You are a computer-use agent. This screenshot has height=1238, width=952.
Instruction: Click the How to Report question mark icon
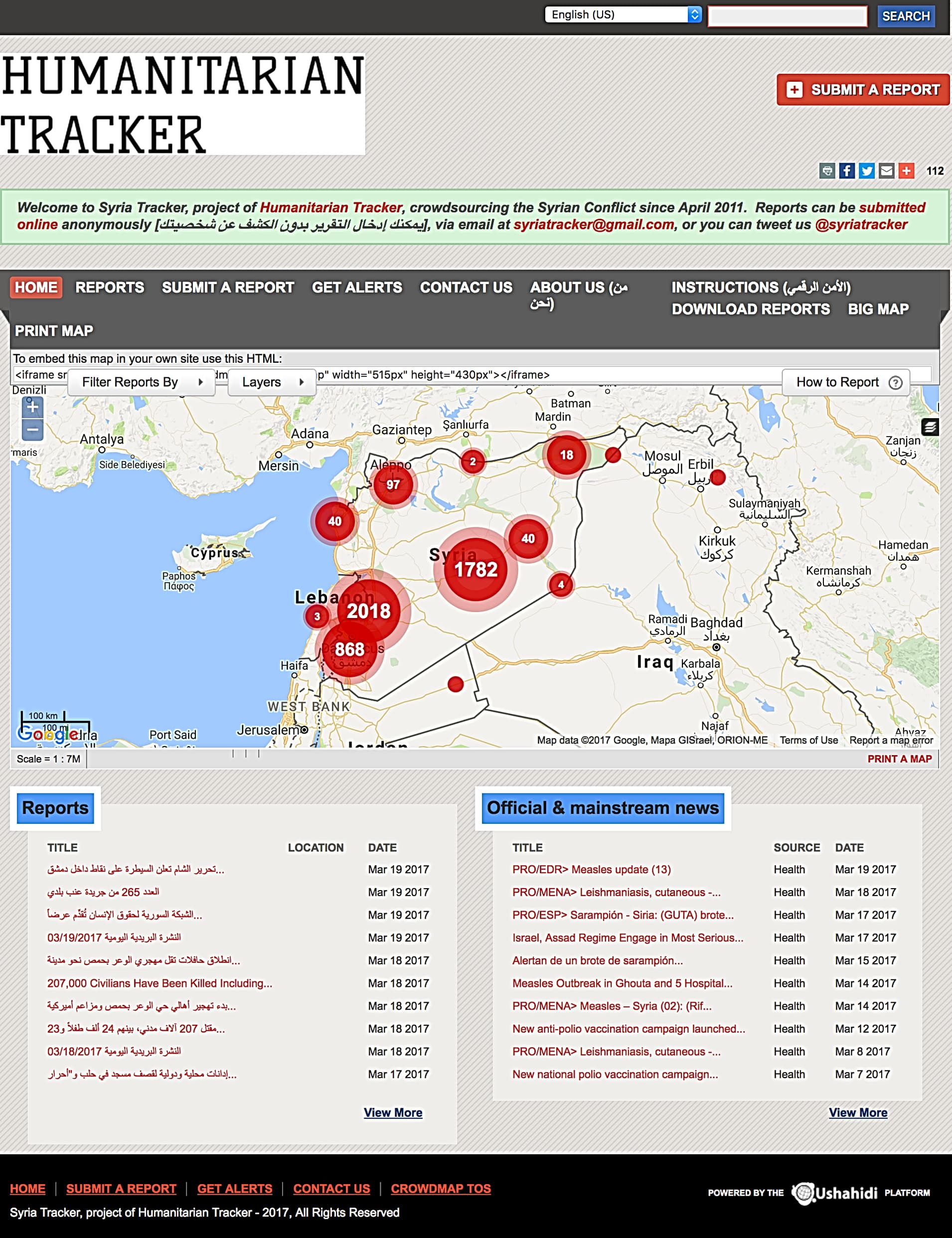click(896, 382)
